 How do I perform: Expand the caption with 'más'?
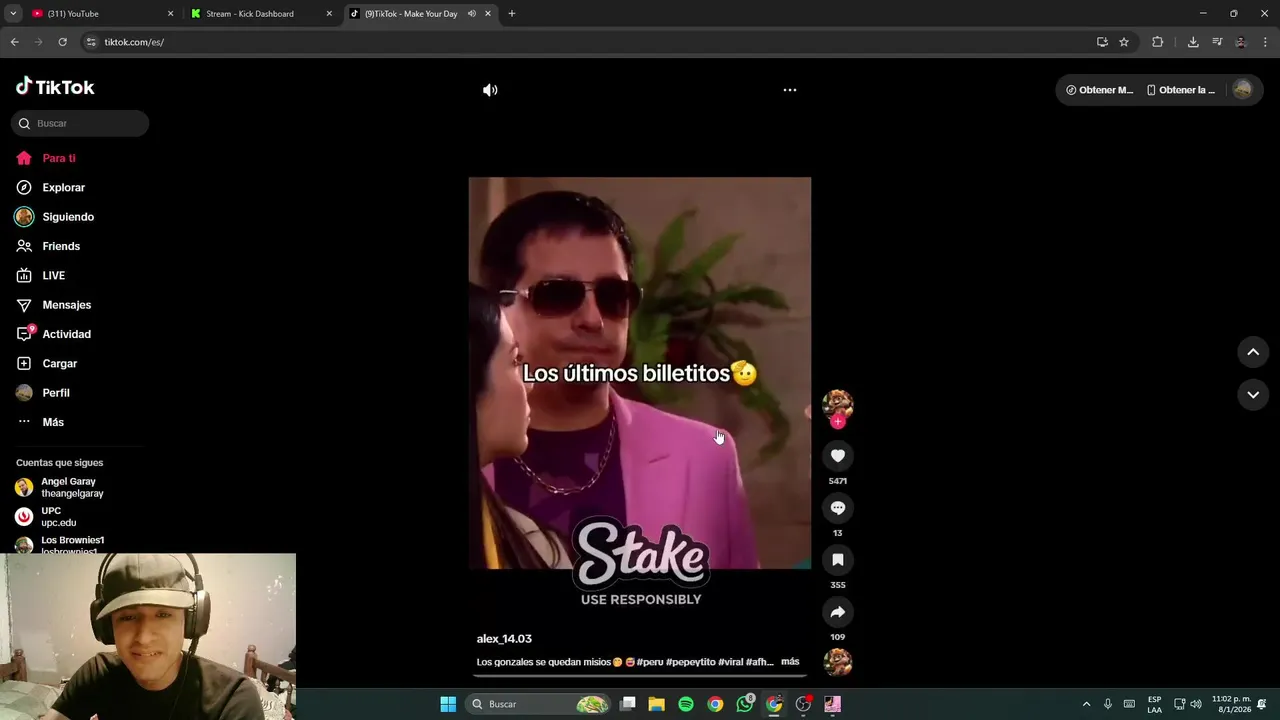pyautogui.click(x=790, y=662)
